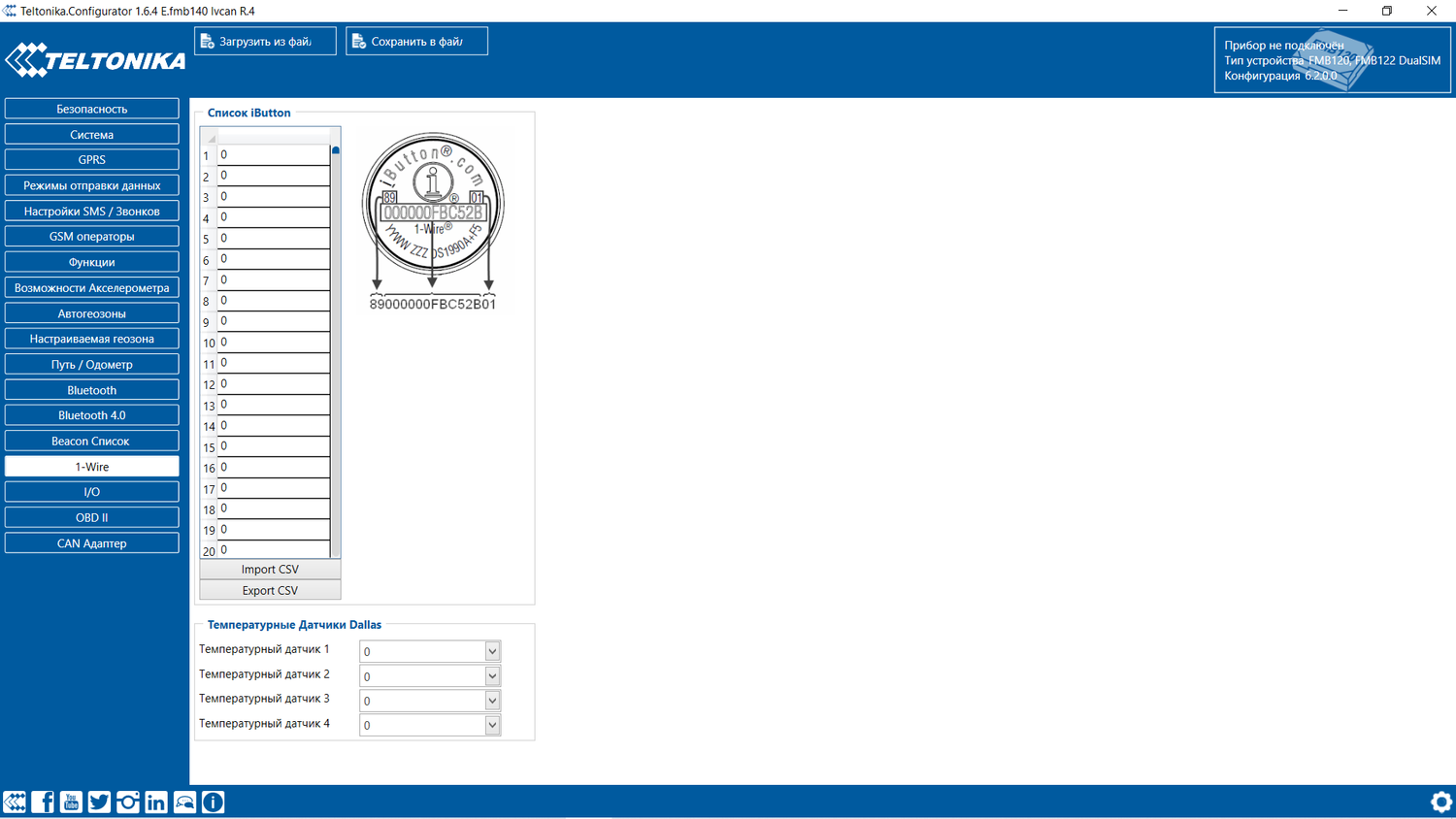Minimize the Teltonika Configurator window
The width and height of the screenshot is (1456, 819).
pos(1342,11)
